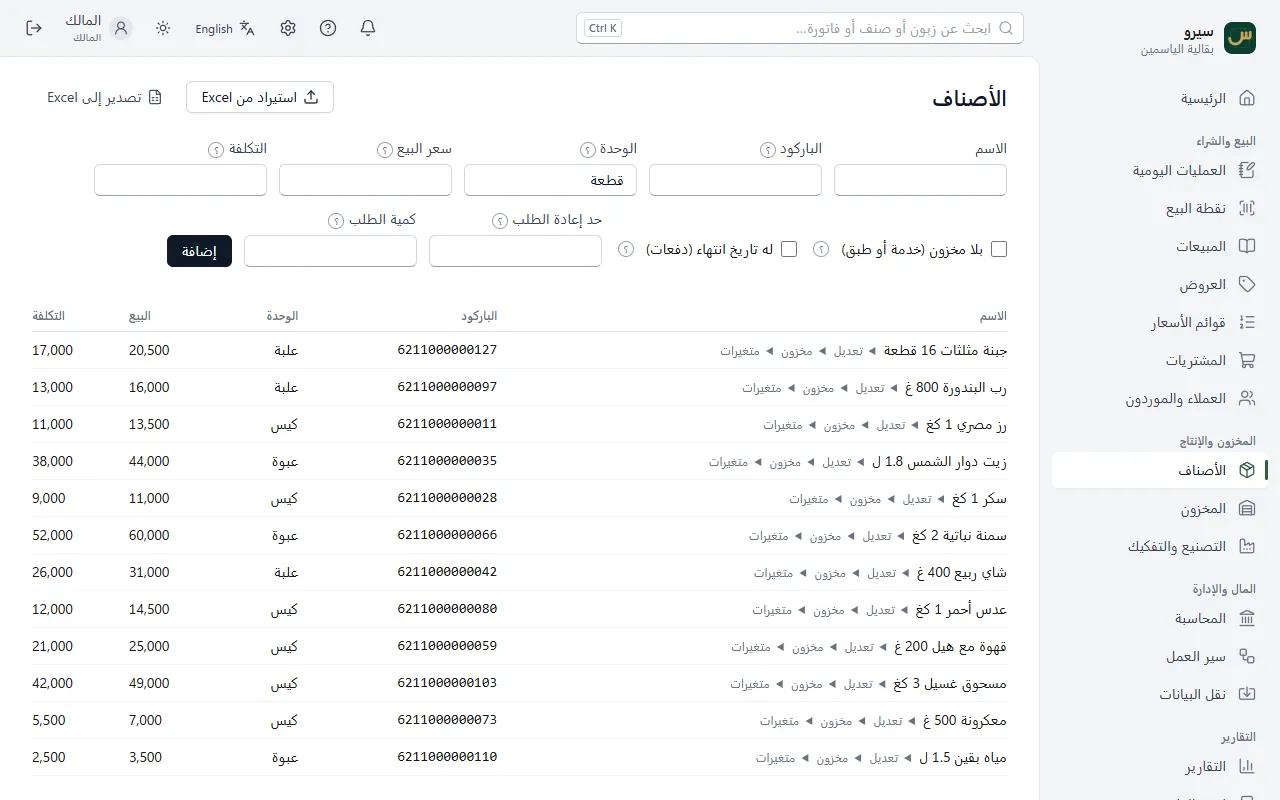Toggle light/dark theme with the sun icon
1280x800 pixels.
point(163,28)
